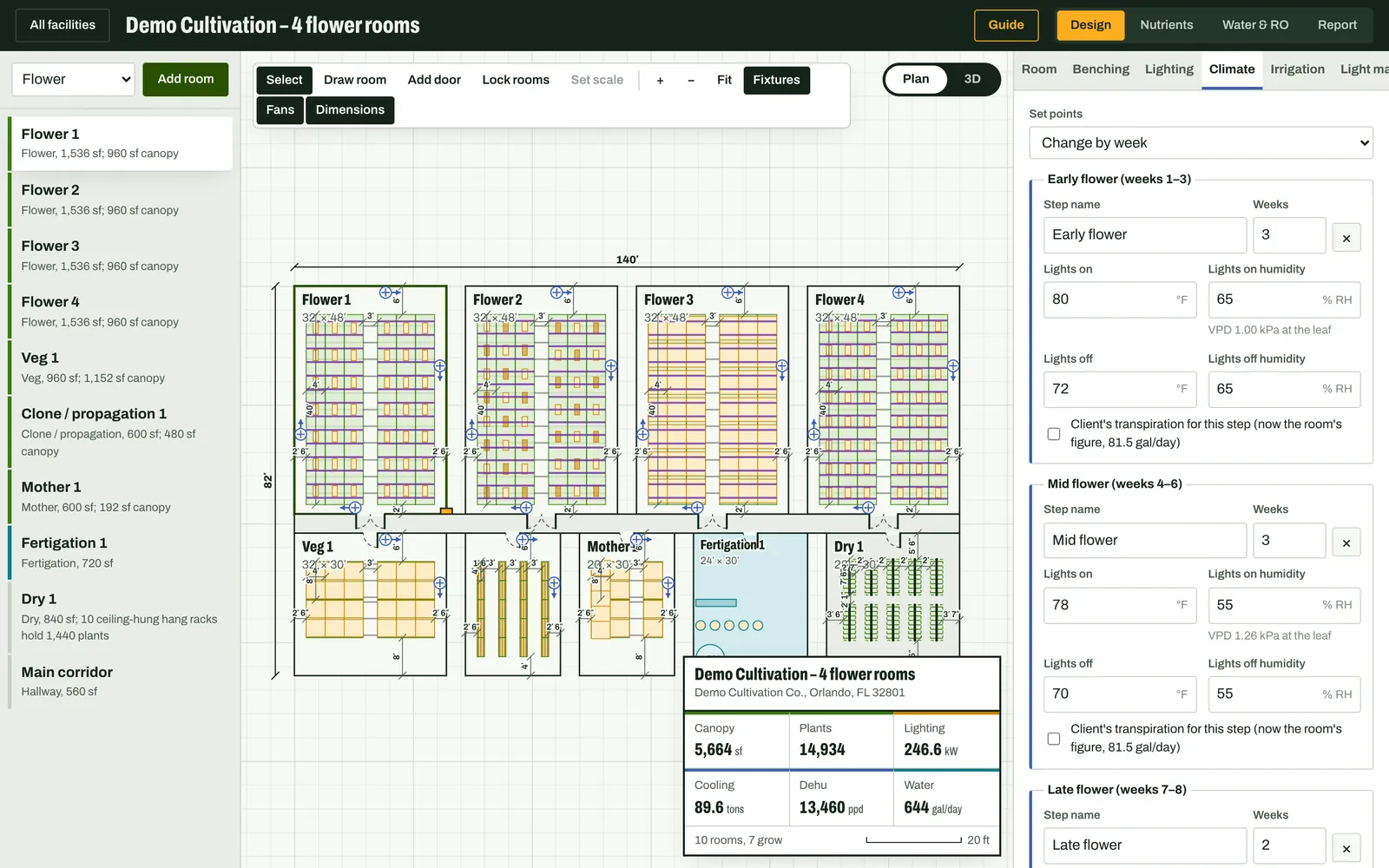Select Flower 2 in the room list
The image size is (1389, 868).
(121, 199)
